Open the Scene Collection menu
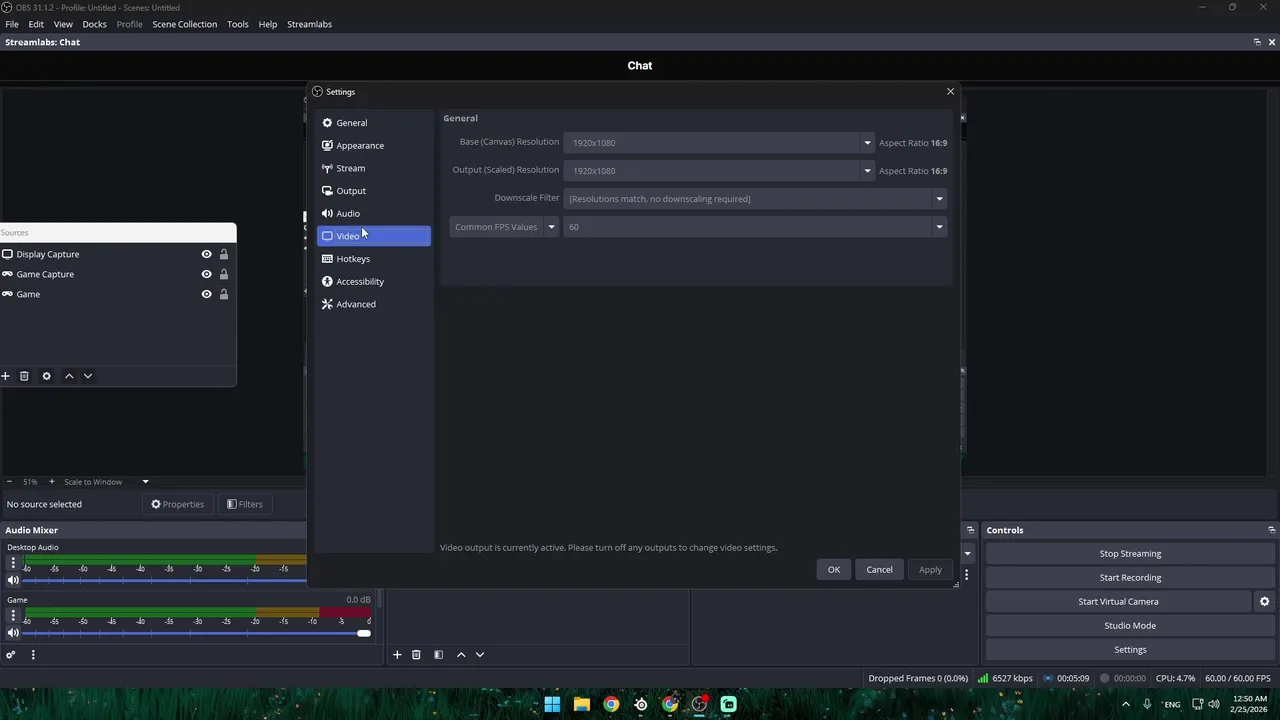Image resolution: width=1280 pixels, height=720 pixels. tap(185, 24)
